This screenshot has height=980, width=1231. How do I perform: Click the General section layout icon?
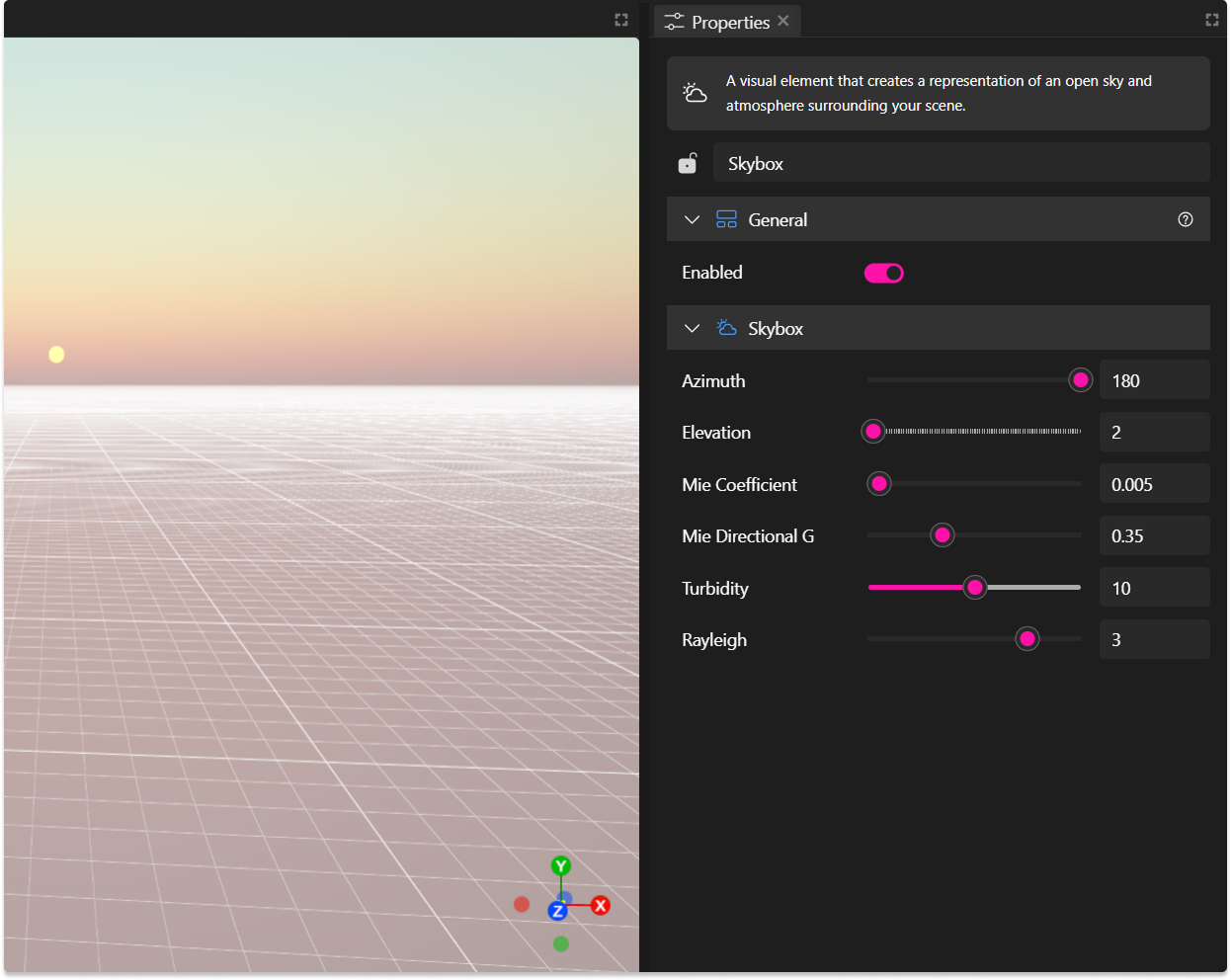tap(728, 218)
